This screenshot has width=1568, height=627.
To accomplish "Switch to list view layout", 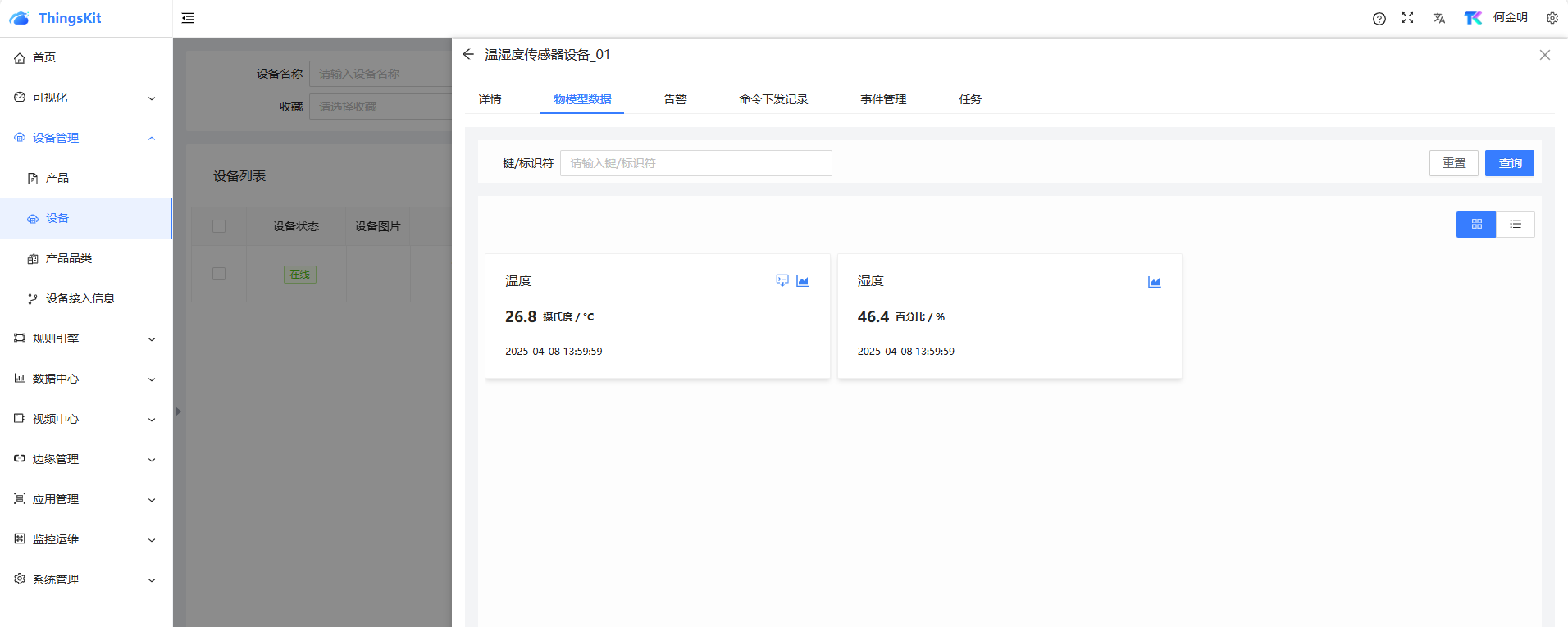I will click(x=1515, y=224).
